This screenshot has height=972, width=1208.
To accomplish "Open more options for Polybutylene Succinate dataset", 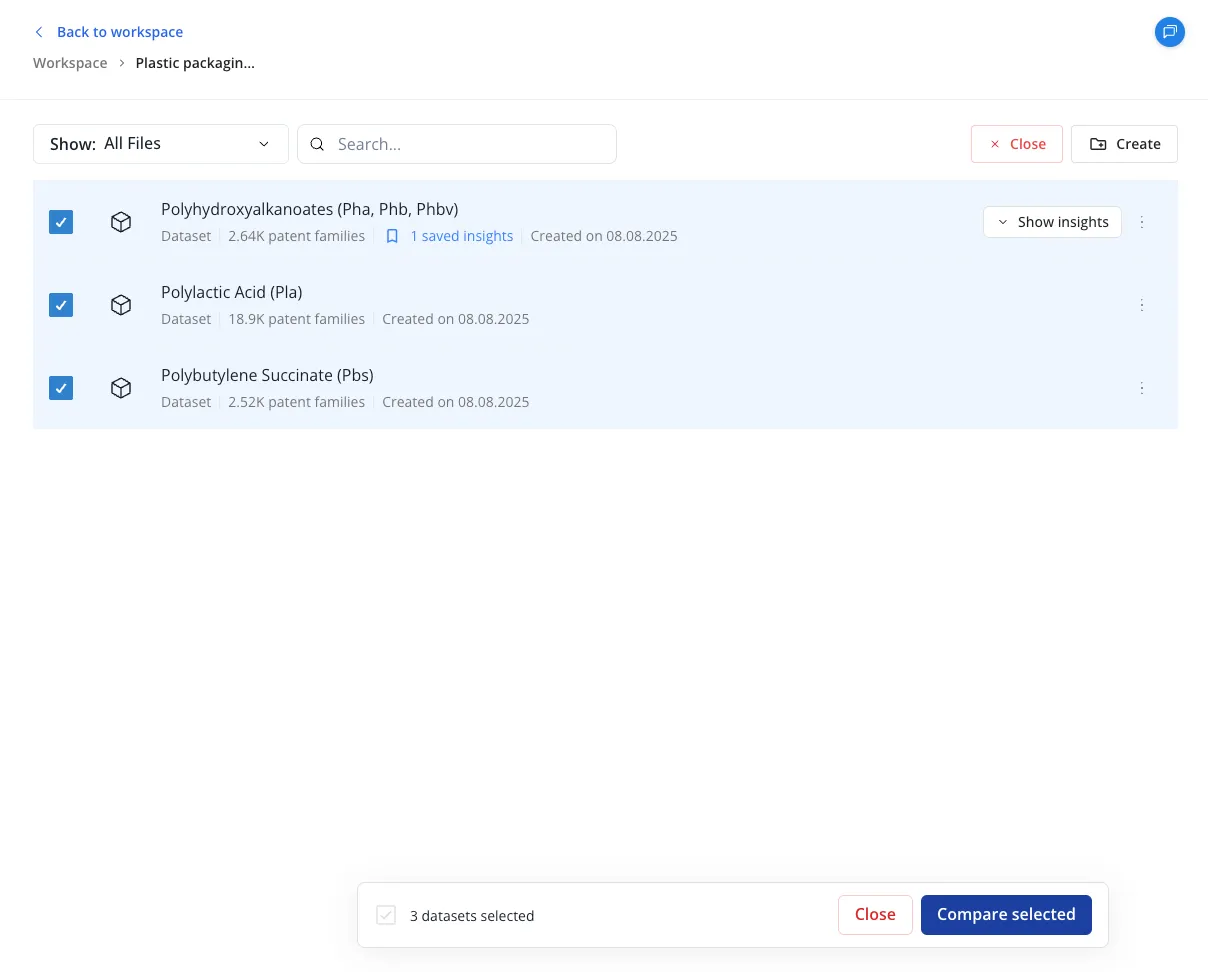I will coord(1142,388).
